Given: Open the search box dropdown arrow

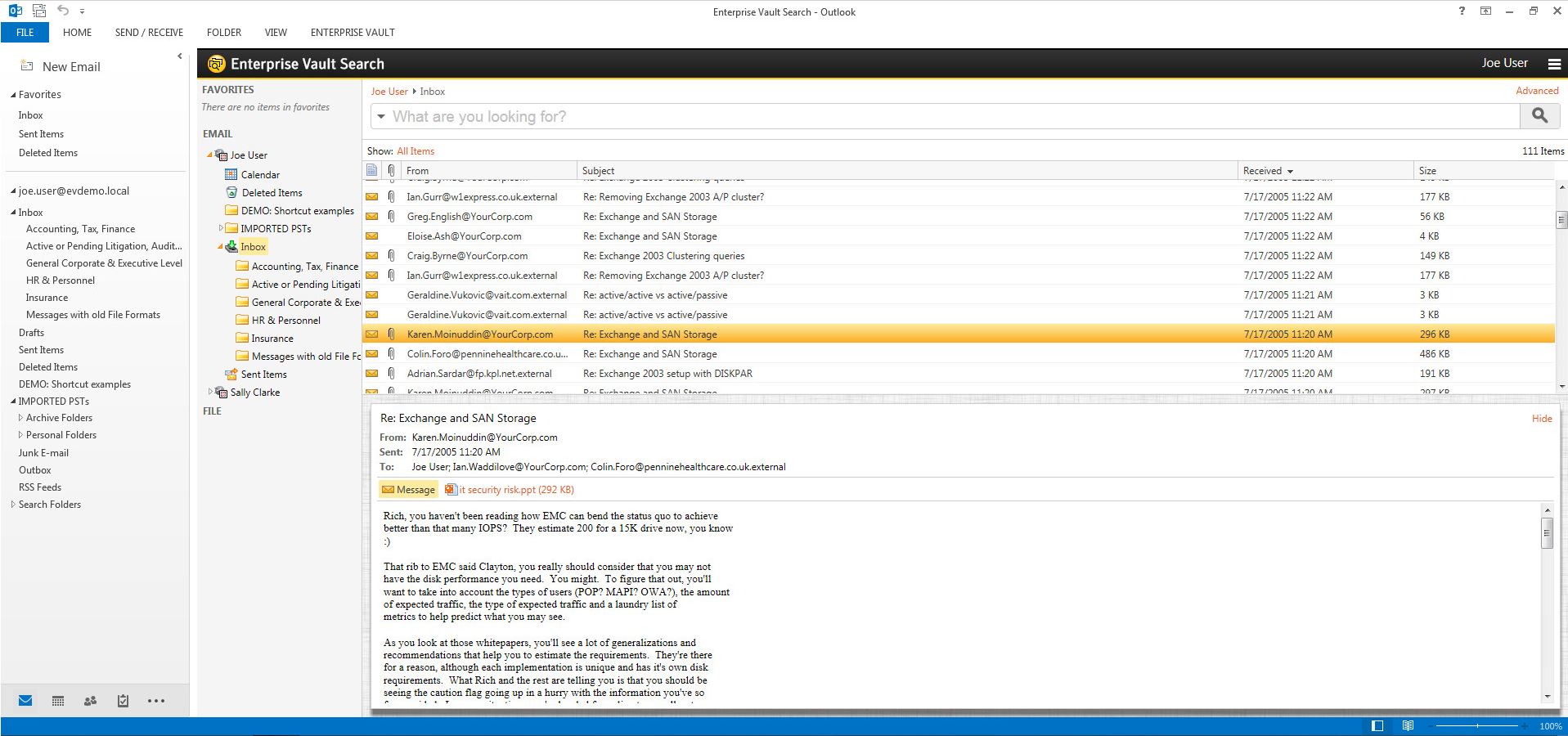Looking at the screenshot, I should click(x=381, y=117).
